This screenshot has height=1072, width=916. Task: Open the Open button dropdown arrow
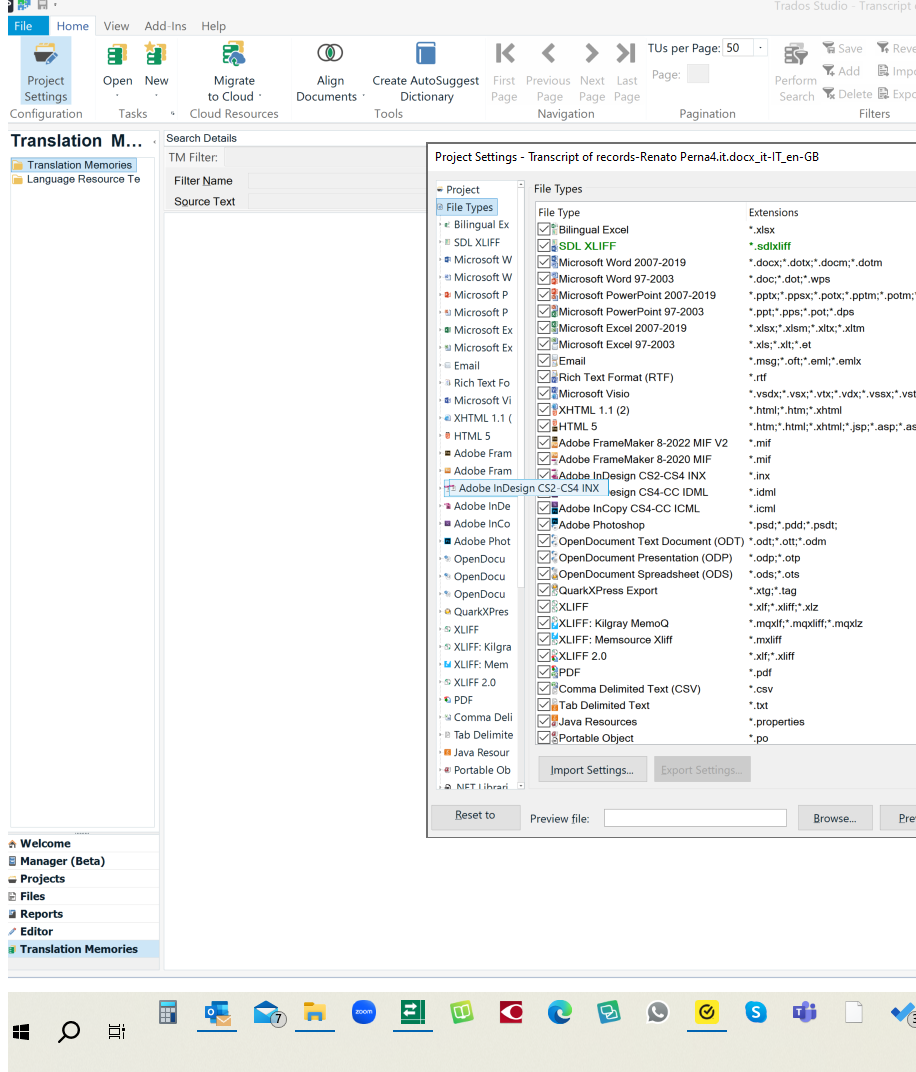point(118,96)
